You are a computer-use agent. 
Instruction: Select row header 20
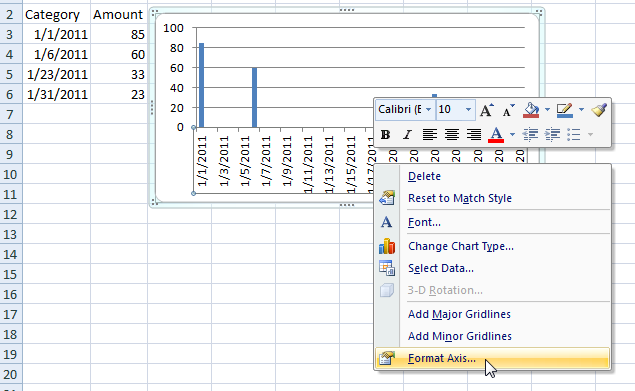click(11, 374)
